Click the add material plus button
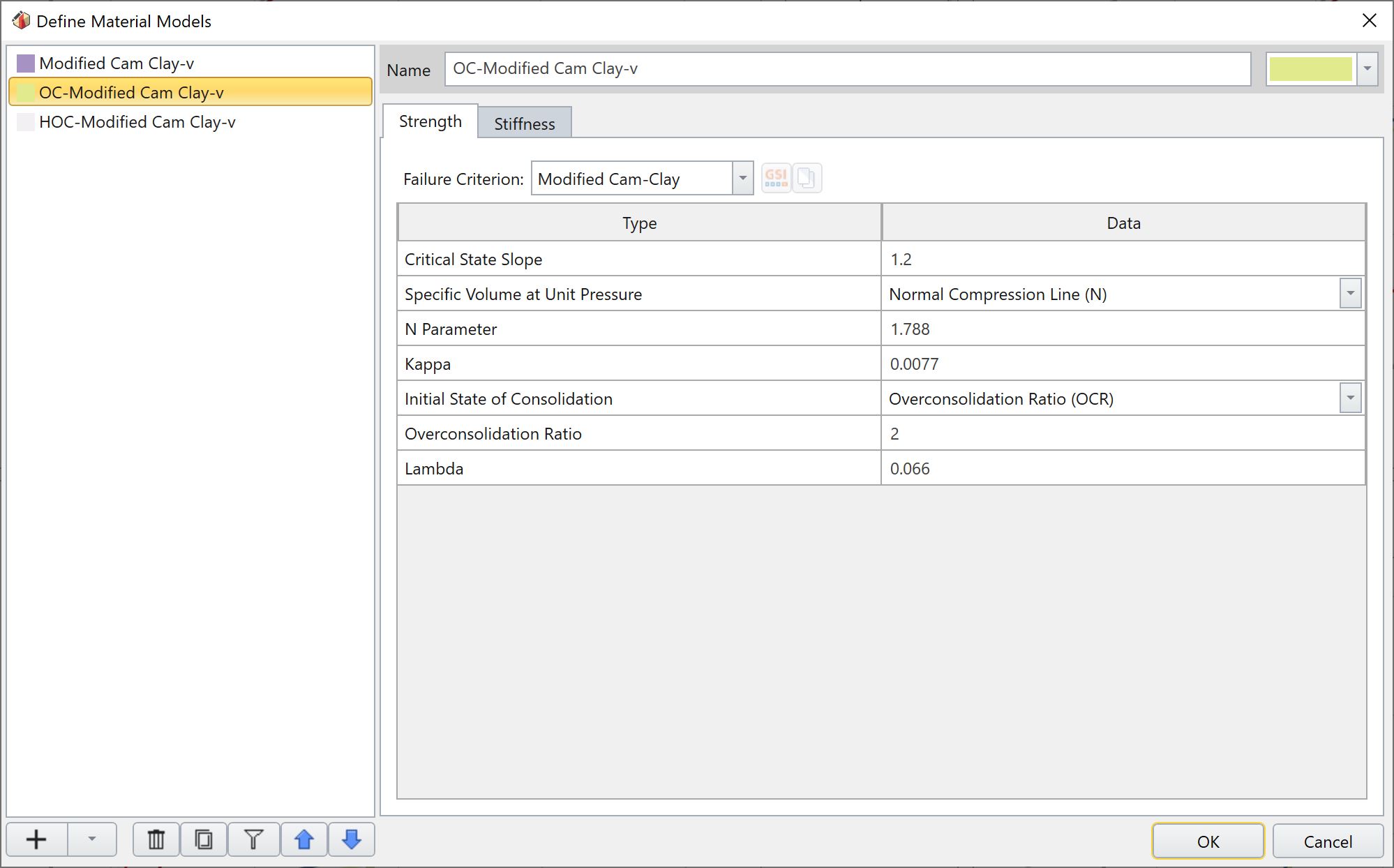The width and height of the screenshot is (1394, 868). click(37, 839)
